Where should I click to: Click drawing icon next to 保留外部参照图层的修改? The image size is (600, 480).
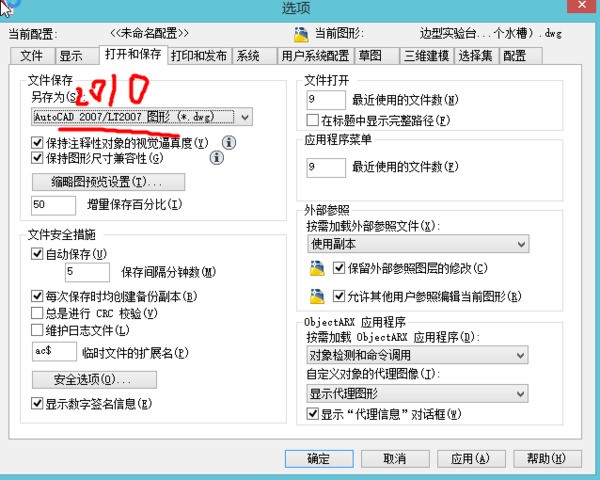[x=318, y=268]
